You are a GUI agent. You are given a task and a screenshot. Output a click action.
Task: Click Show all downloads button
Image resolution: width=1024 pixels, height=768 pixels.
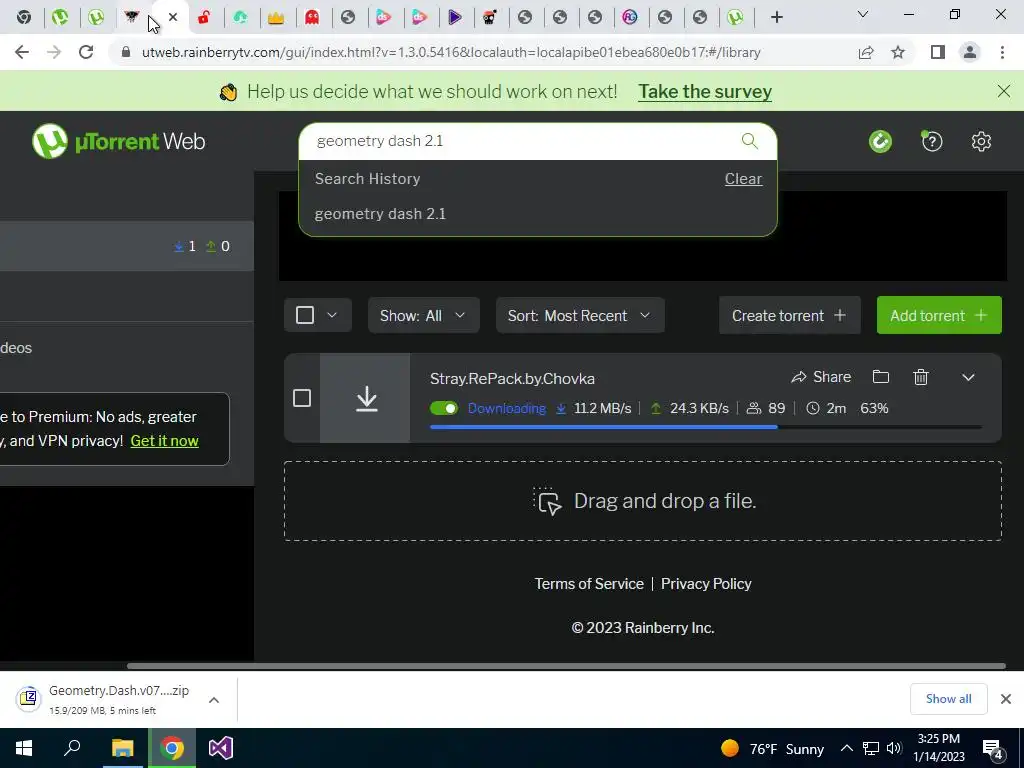click(948, 699)
